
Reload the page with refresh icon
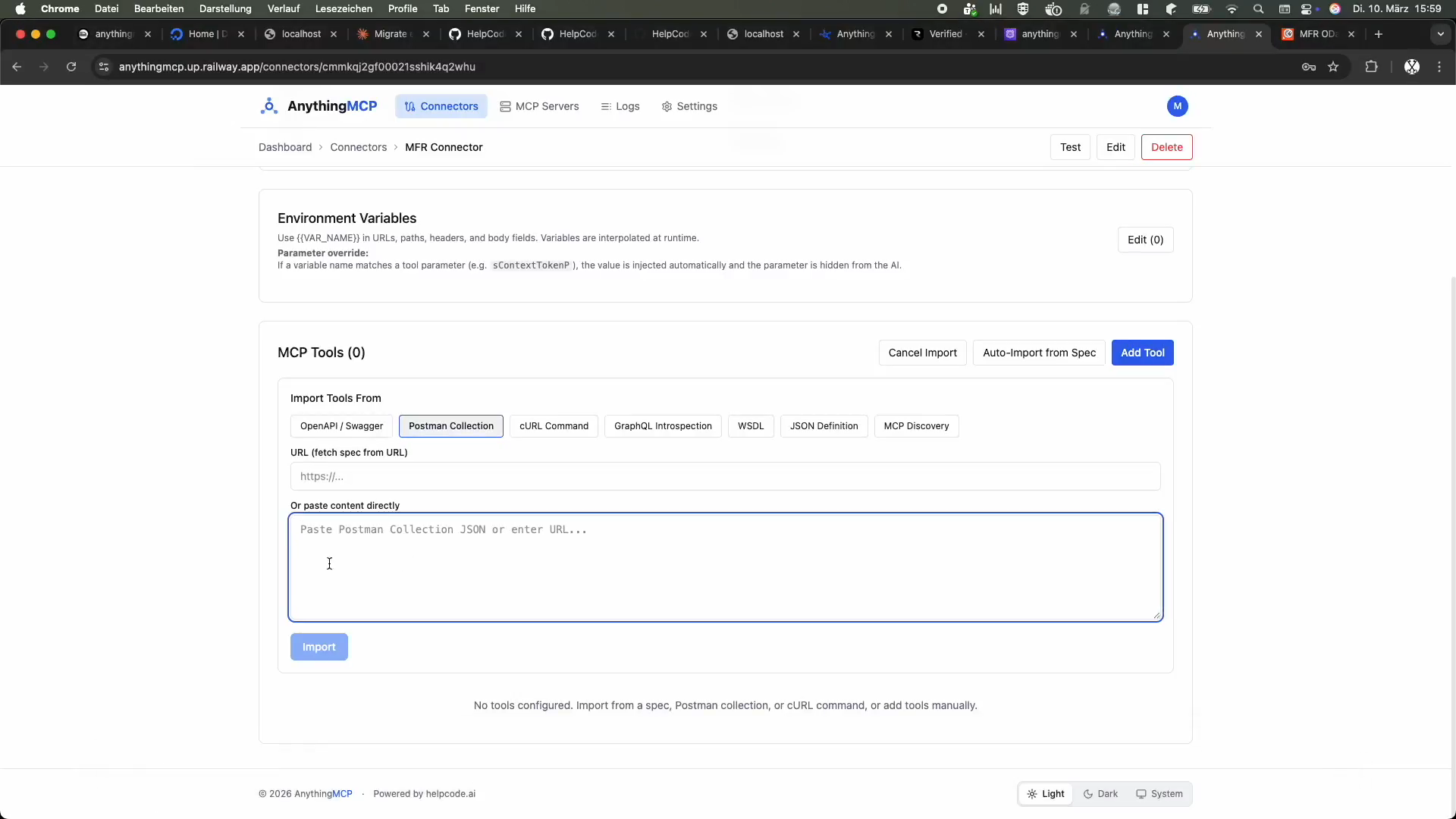[71, 67]
